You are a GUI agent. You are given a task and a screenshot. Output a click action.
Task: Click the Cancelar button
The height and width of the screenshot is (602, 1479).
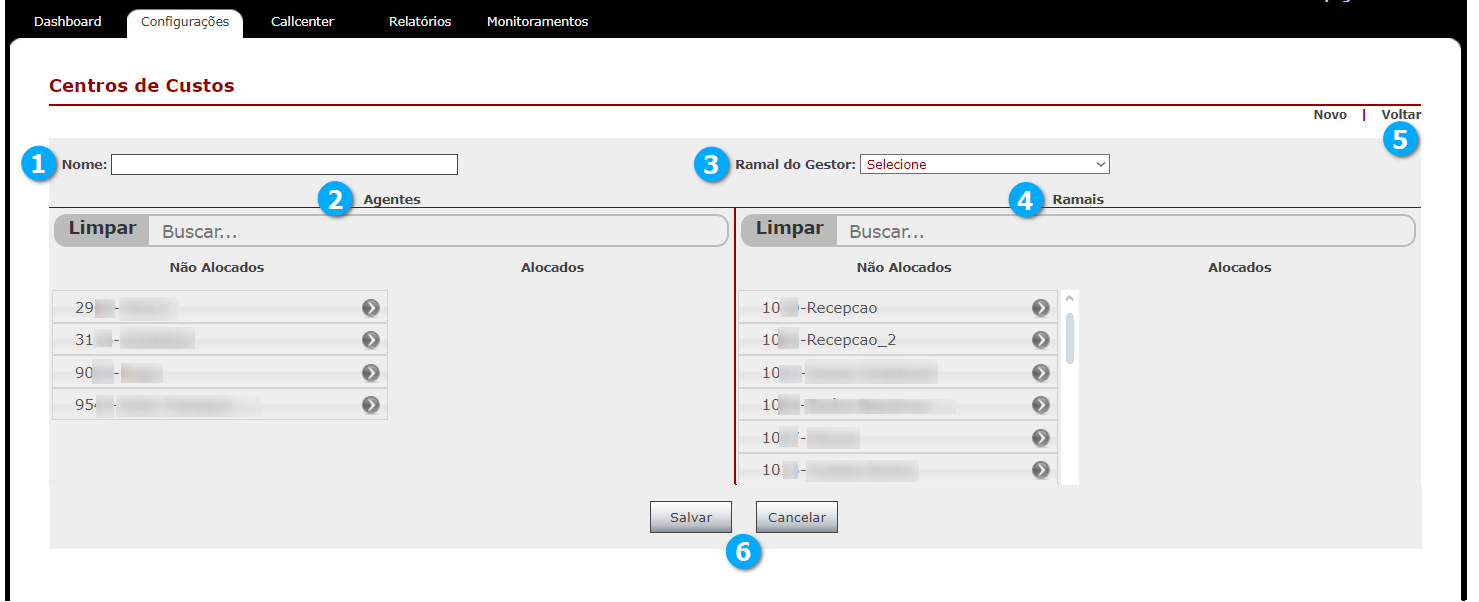[797, 517]
